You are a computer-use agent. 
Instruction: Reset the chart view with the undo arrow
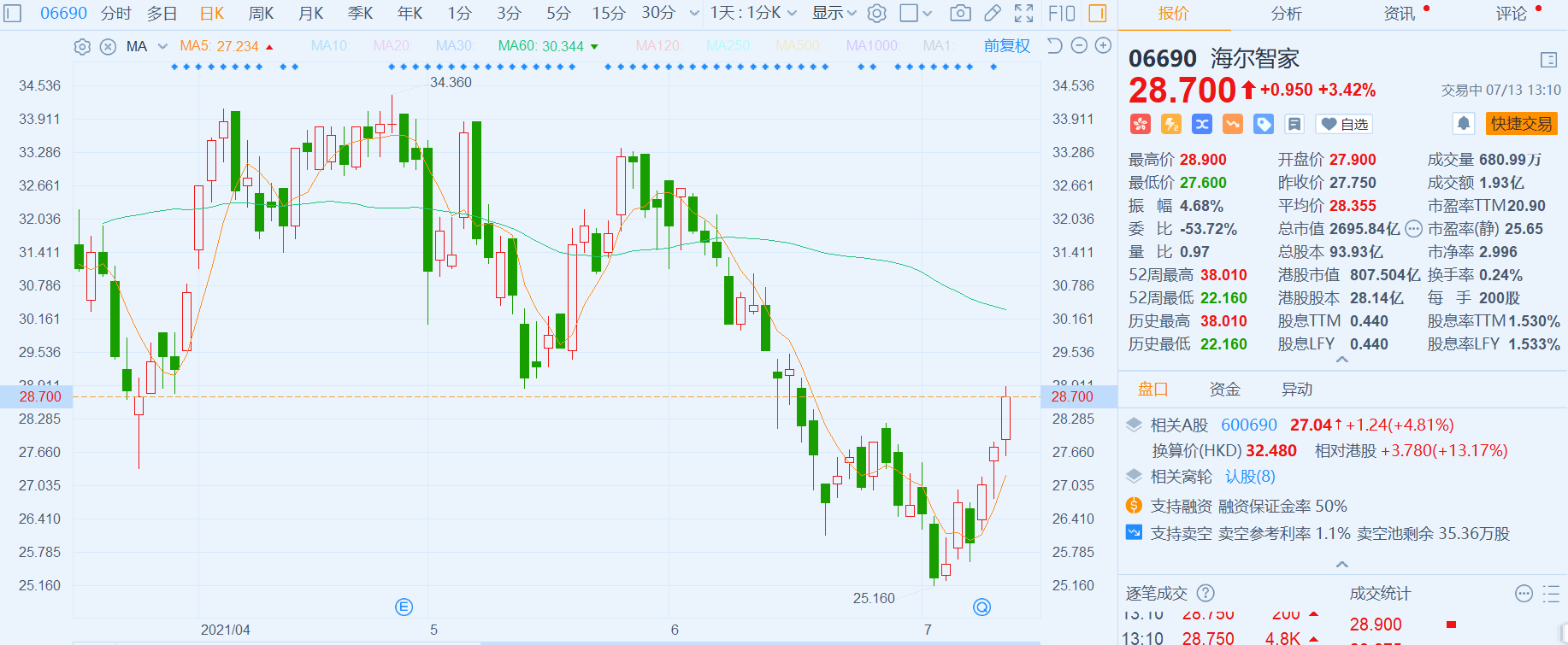(1055, 45)
